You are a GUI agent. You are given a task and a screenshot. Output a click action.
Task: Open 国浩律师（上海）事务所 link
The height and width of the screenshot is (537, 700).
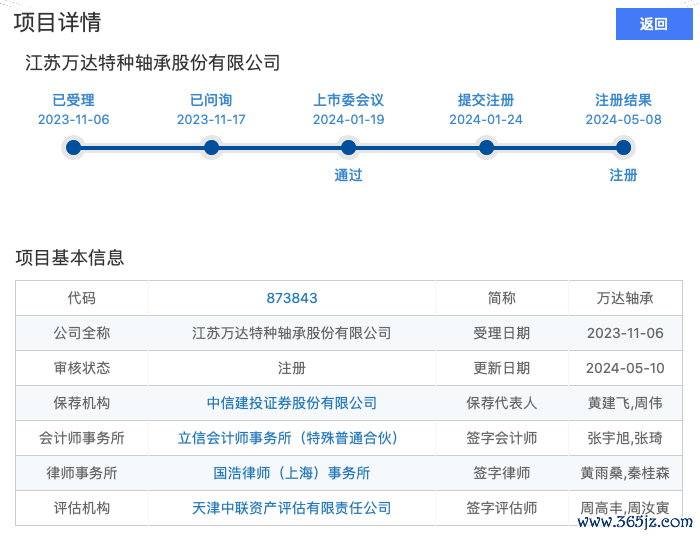click(x=292, y=473)
